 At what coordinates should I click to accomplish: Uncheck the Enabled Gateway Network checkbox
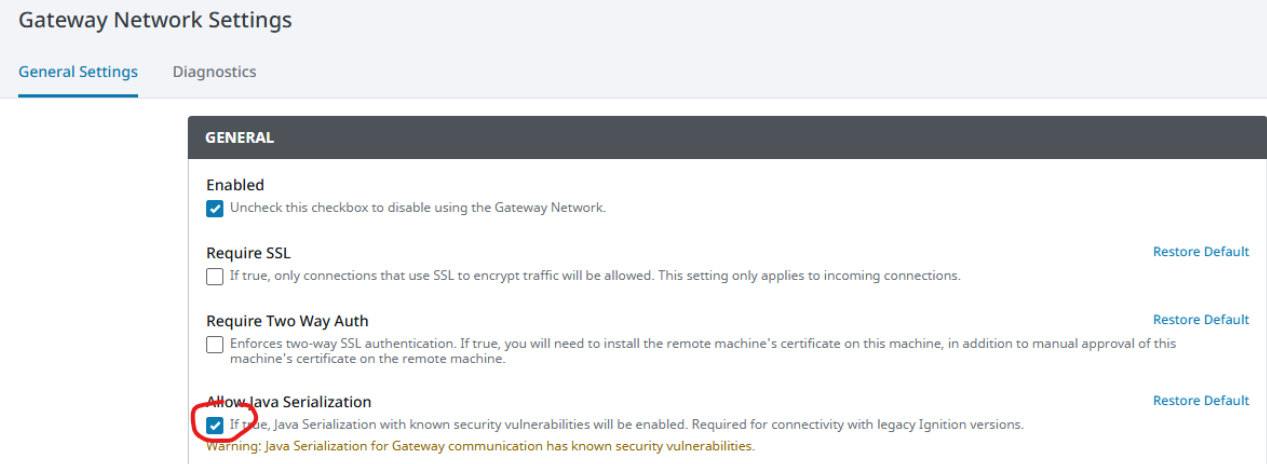215,209
